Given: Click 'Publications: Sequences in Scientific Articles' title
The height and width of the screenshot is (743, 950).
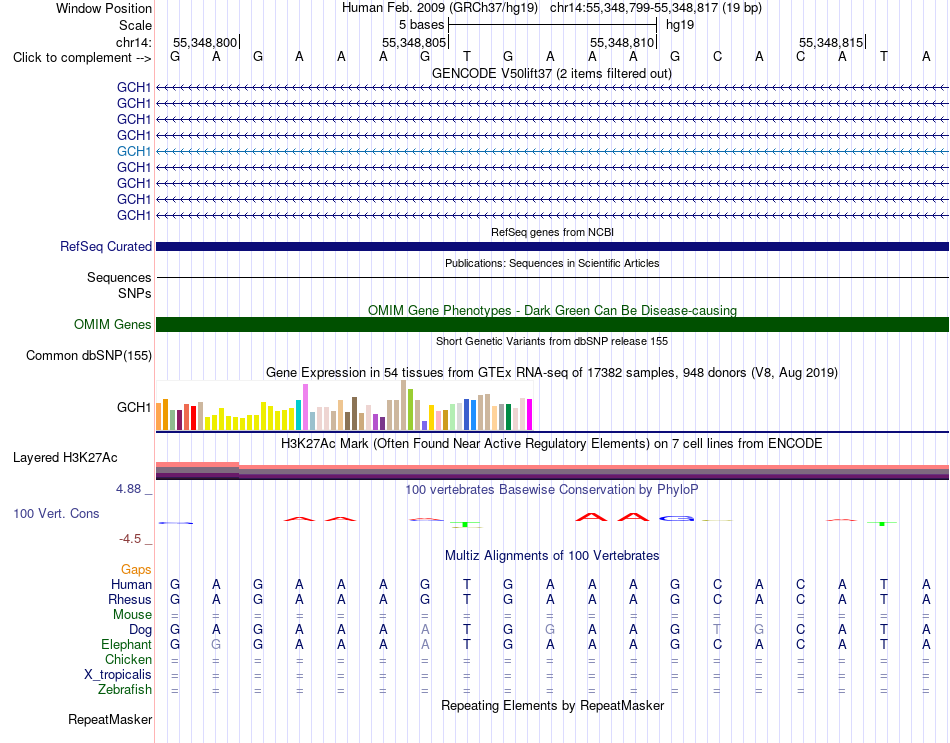Looking at the screenshot, I should coord(552,263).
